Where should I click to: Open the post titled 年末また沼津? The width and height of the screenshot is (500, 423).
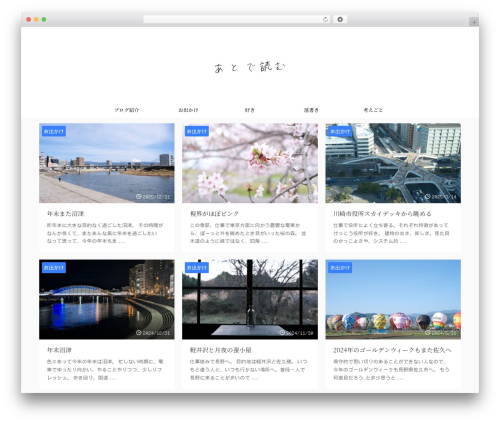tap(66, 214)
